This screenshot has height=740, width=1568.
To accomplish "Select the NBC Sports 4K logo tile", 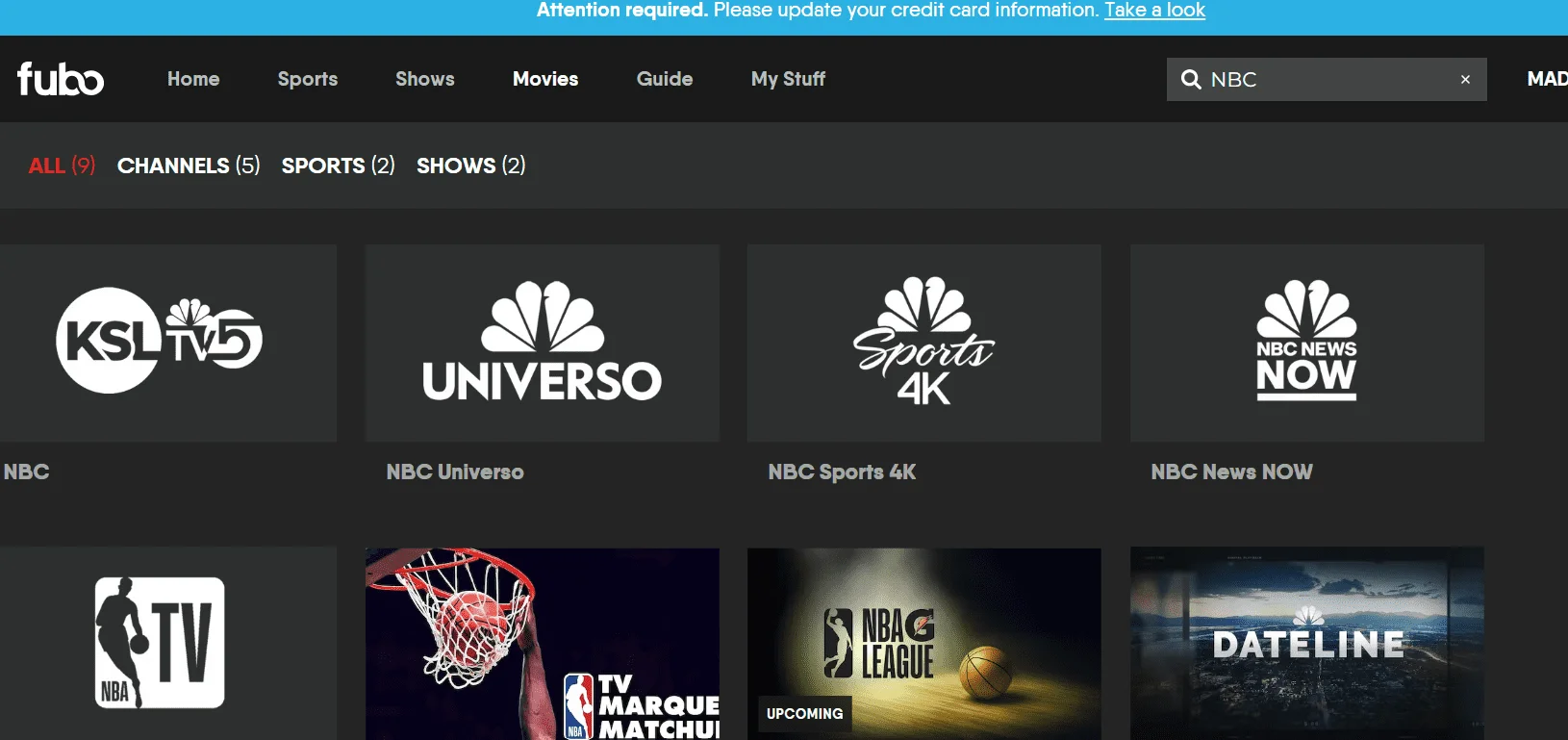I will (x=924, y=343).
